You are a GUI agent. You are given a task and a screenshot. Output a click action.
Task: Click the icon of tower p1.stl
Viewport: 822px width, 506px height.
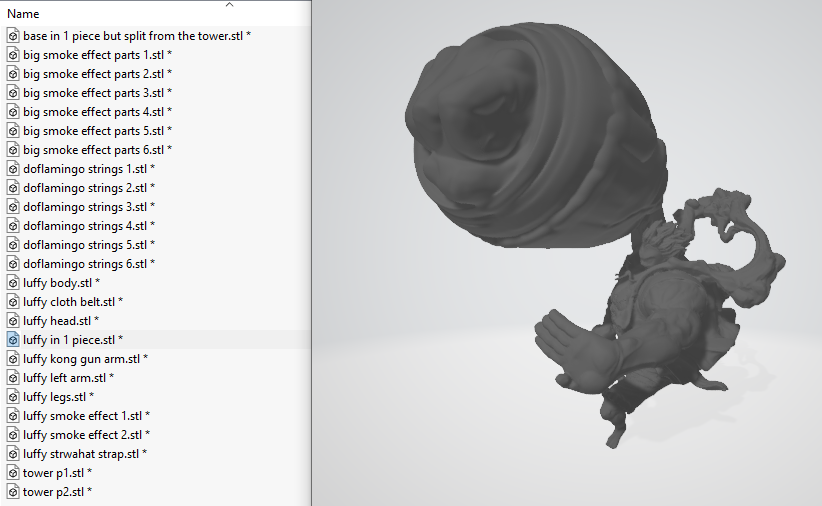pos(13,473)
